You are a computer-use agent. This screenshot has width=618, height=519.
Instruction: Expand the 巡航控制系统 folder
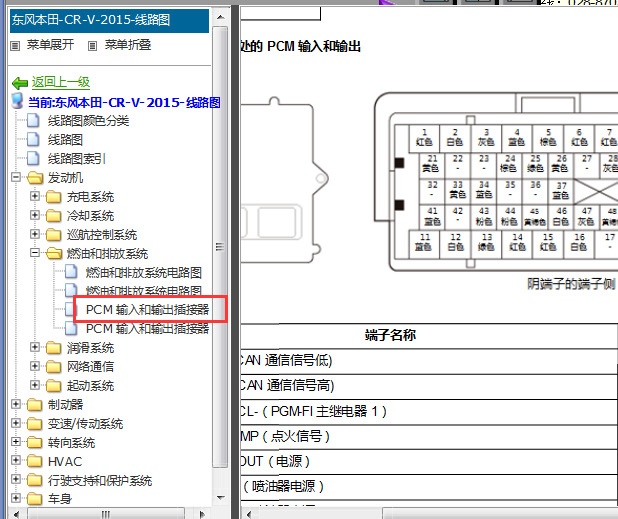35,234
